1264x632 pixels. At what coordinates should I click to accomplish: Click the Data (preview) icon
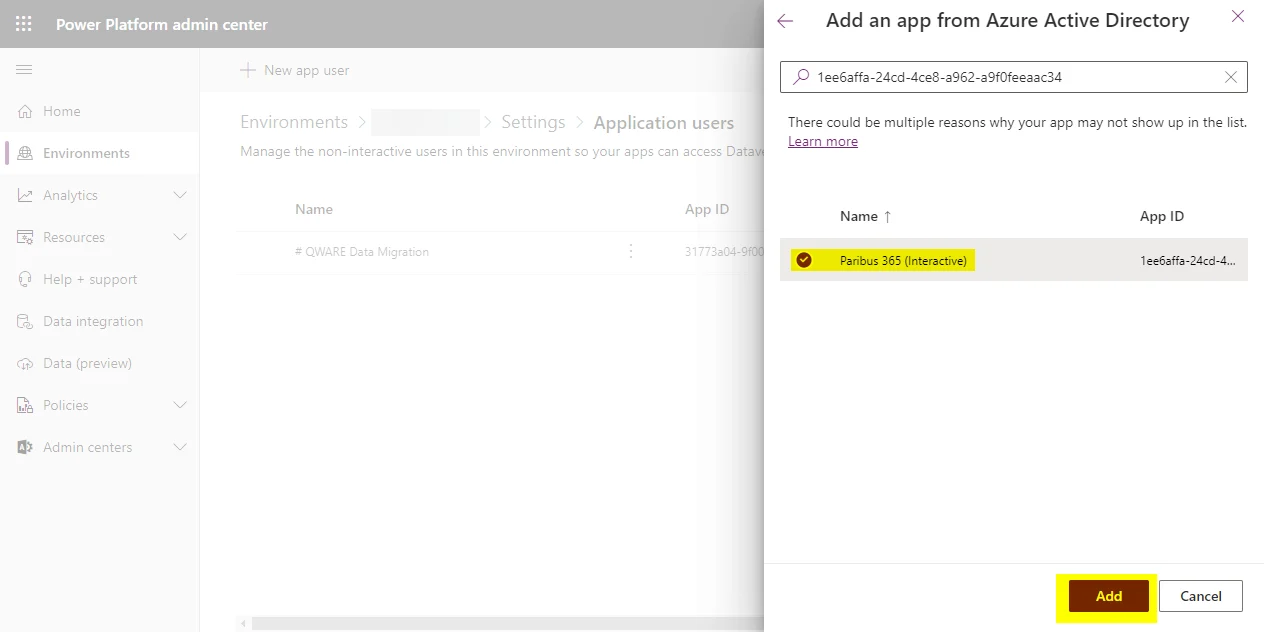25,363
